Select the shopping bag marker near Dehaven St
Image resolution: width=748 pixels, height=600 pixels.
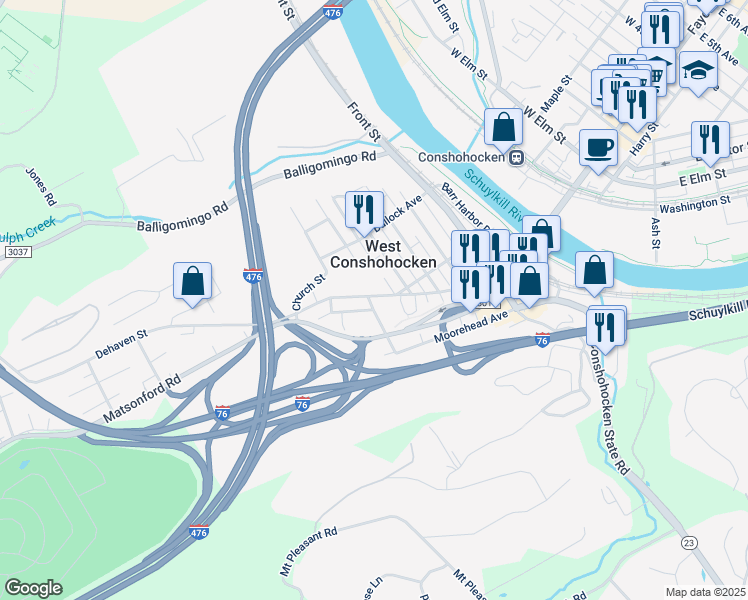pyautogui.click(x=193, y=282)
